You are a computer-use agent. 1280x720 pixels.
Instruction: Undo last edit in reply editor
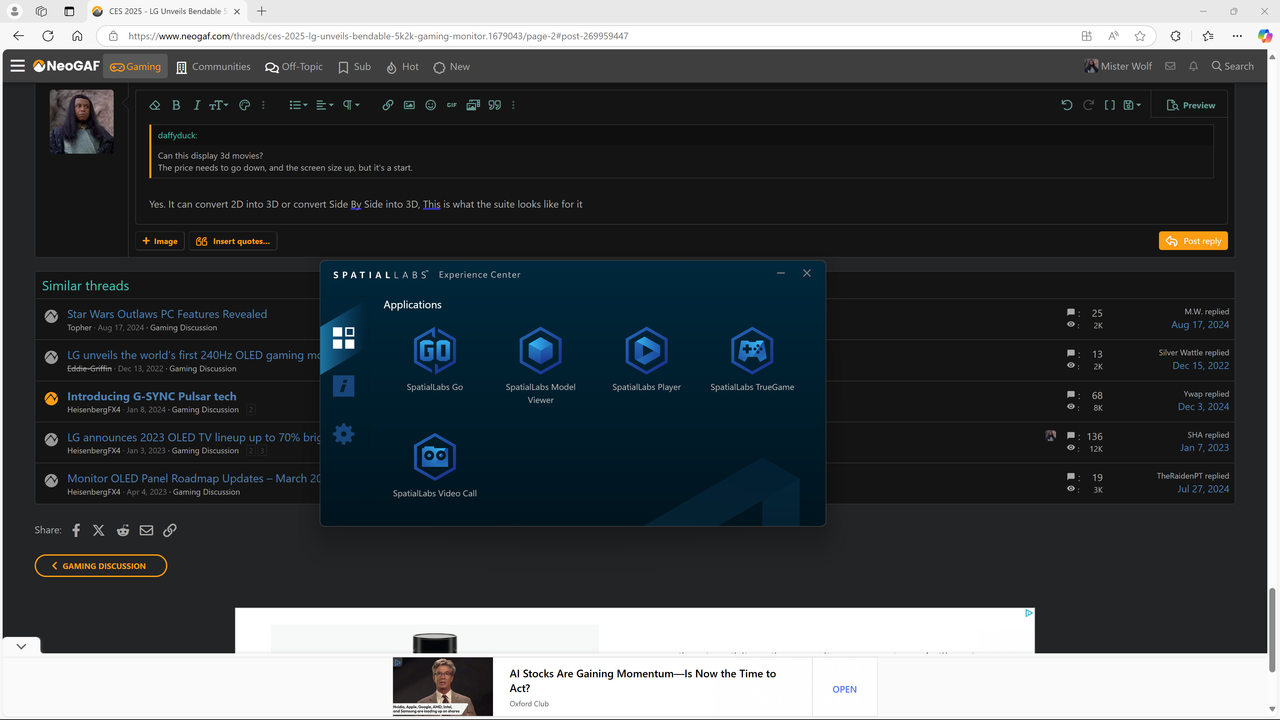point(1067,105)
